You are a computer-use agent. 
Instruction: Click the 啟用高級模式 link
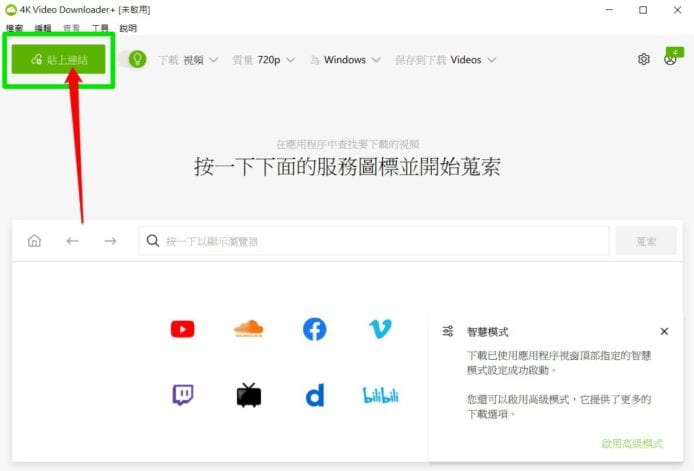(632, 443)
